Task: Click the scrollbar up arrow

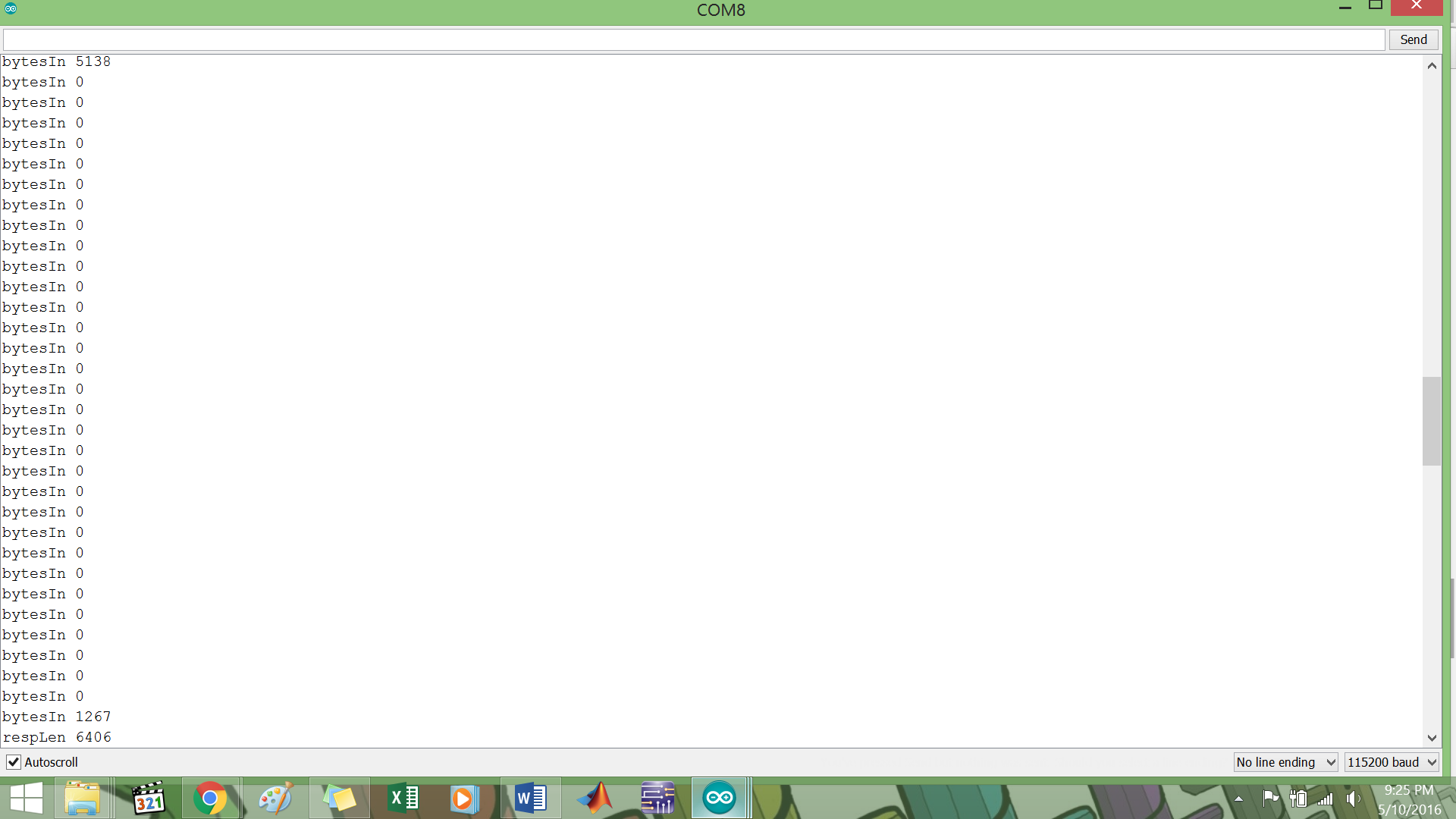Action: [1432, 66]
